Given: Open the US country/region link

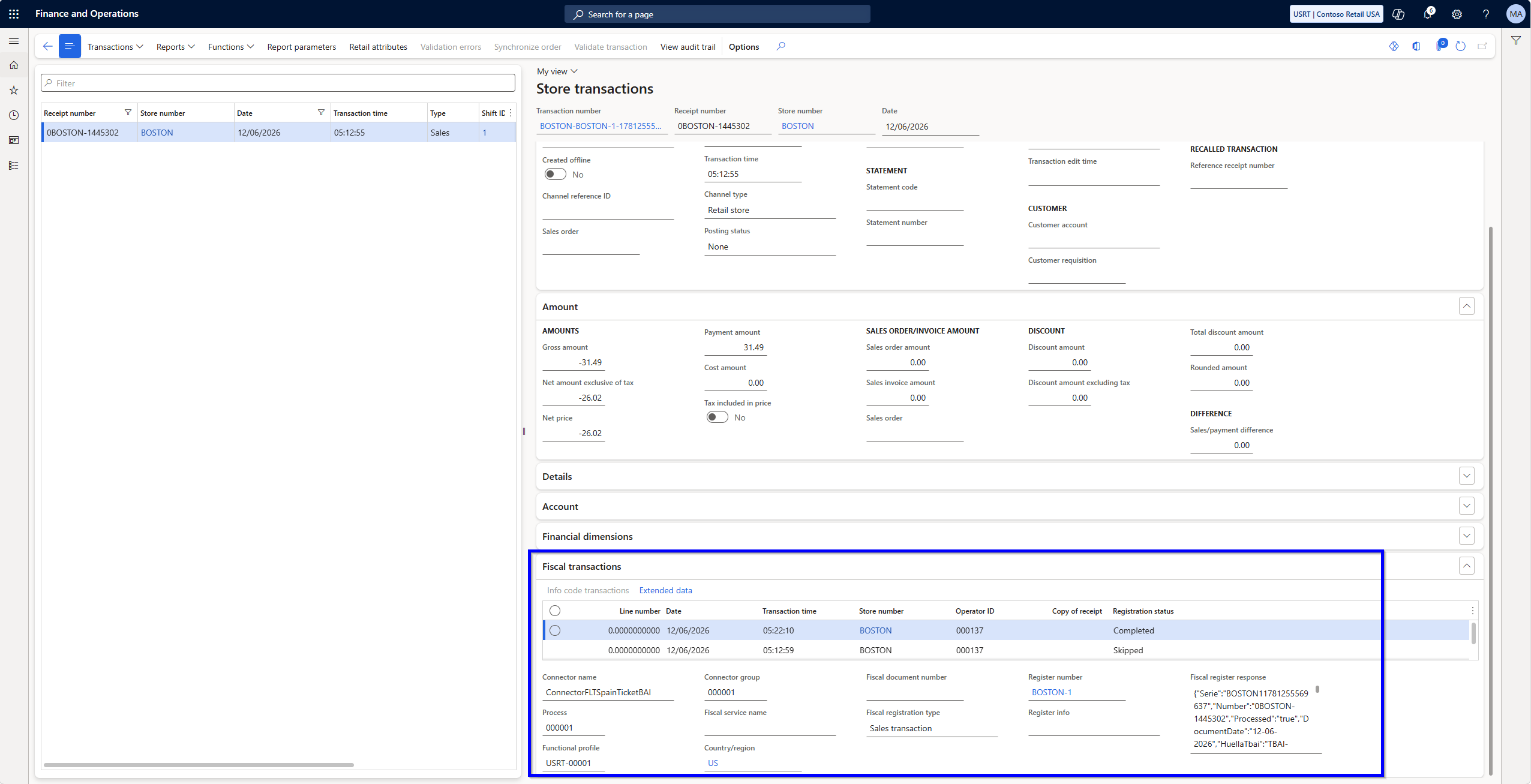Looking at the screenshot, I should (x=713, y=763).
